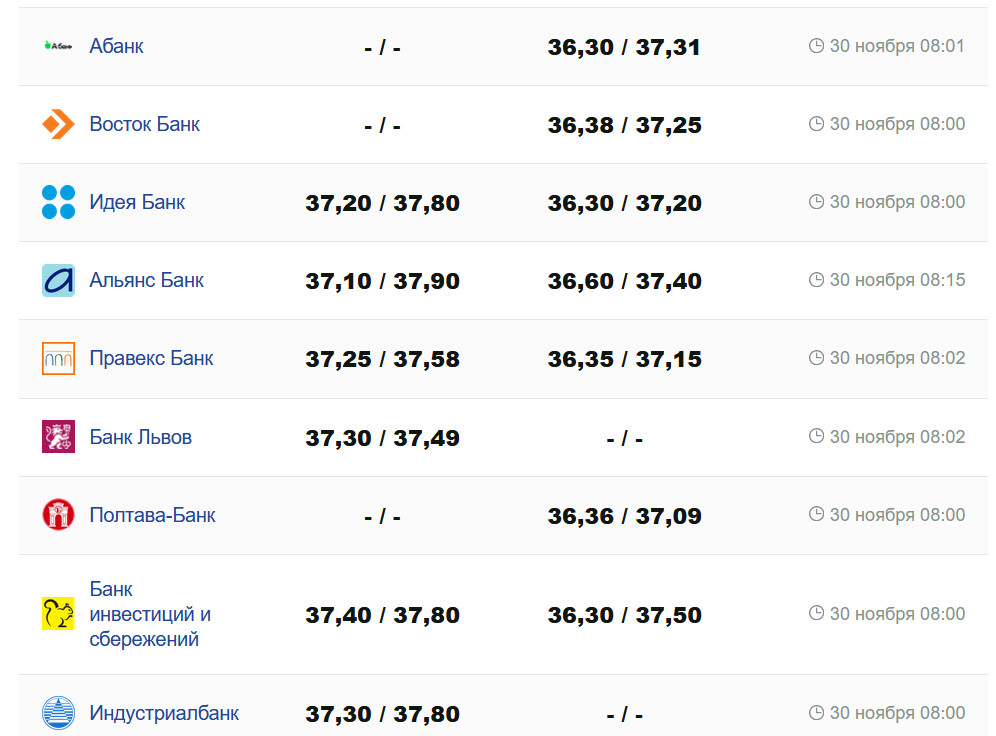Open the Правекс Банк link
This screenshot has height=736, width=996.
coord(151,358)
